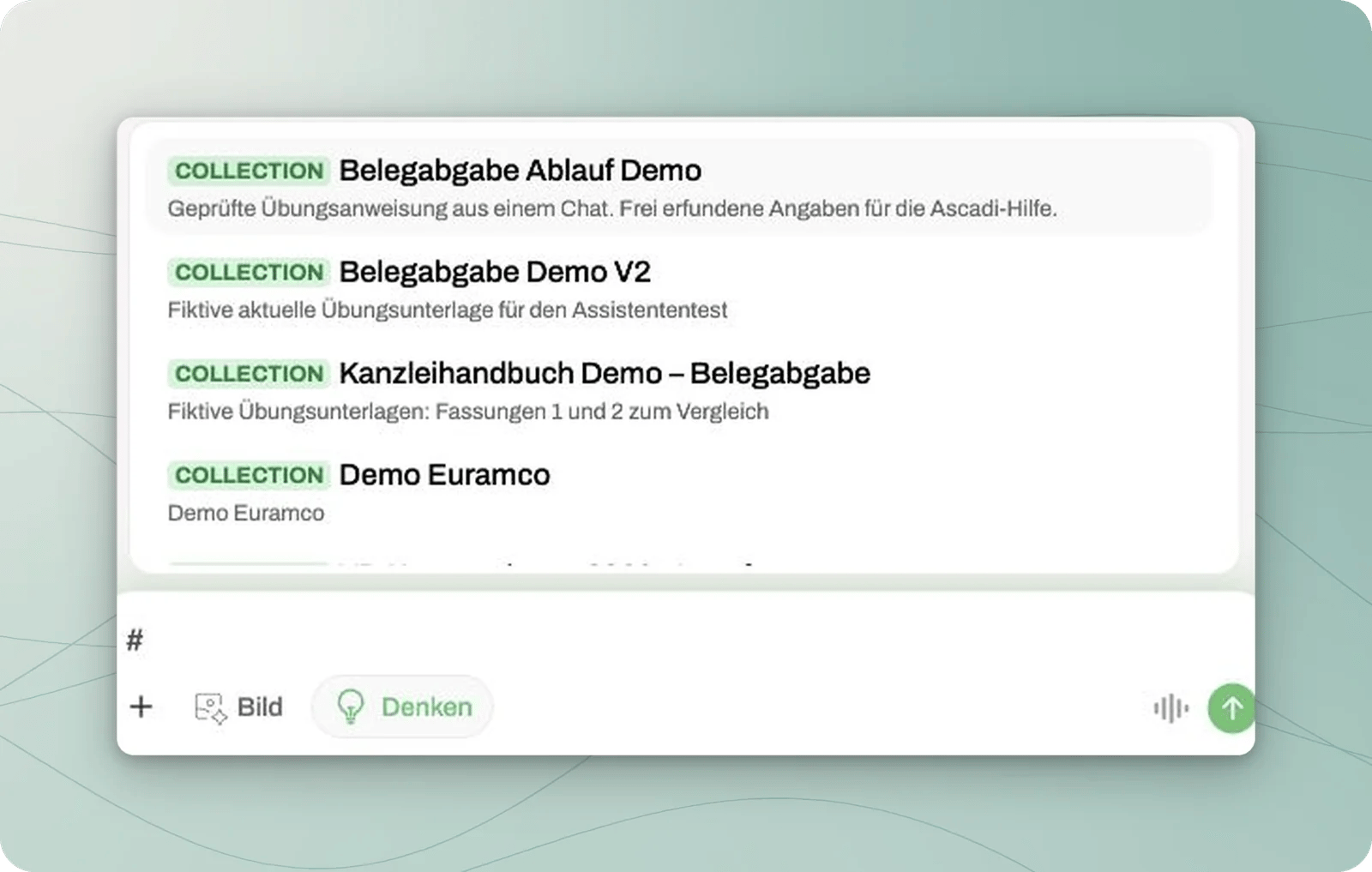Select Belegabgabe Demo V2 collection
Viewport: 1372px width, 872px height.
pyautogui.click(x=679, y=288)
